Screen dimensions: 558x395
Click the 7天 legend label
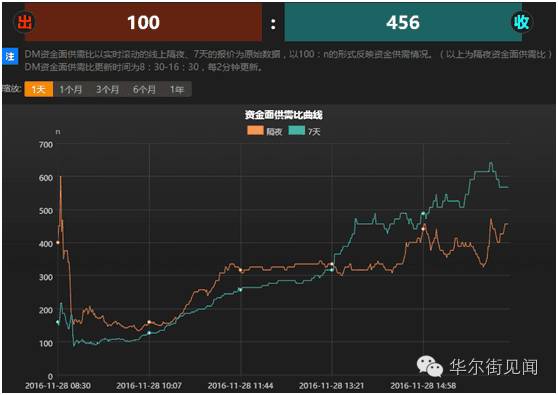pyautogui.click(x=314, y=132)
